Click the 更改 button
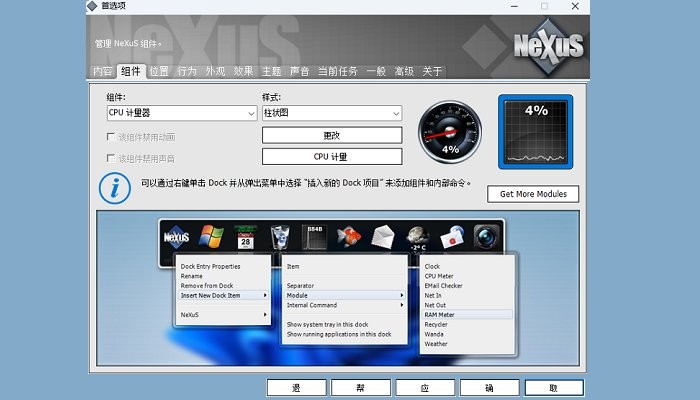This screenshot has height=400, width=700. tap(332, 135)
